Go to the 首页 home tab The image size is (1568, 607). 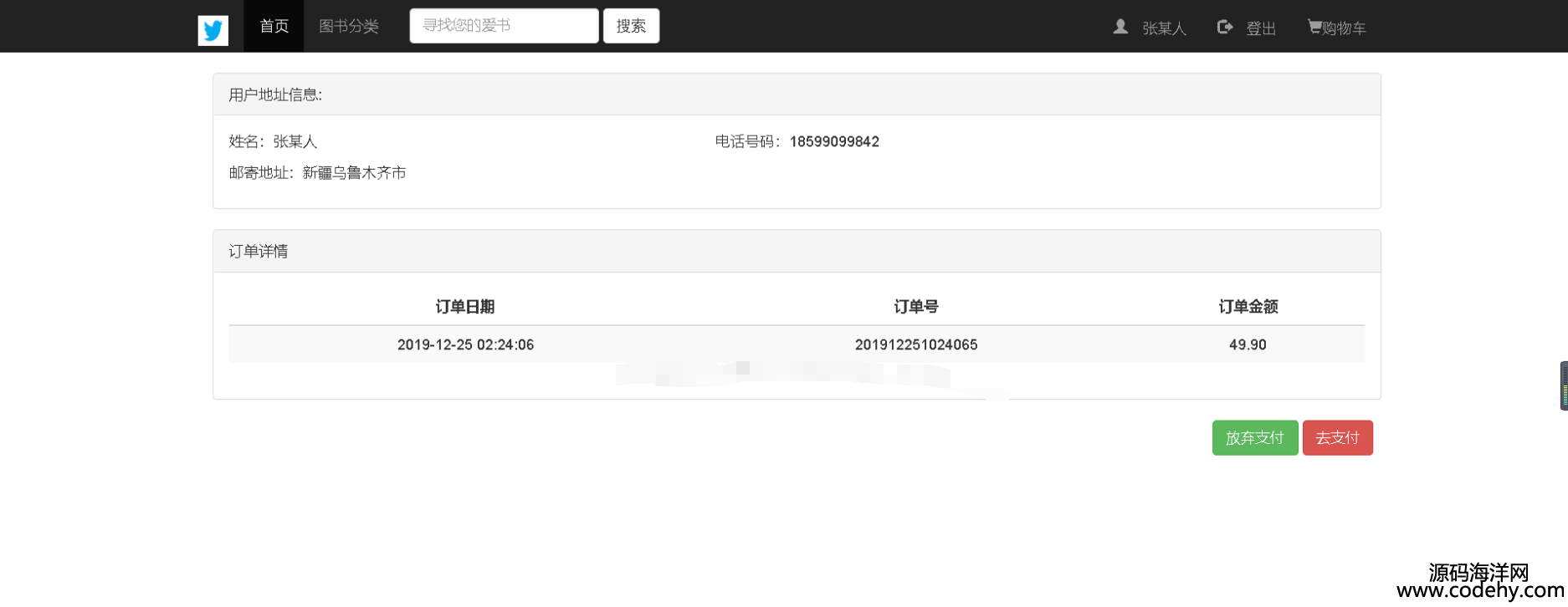pos(274,26)
